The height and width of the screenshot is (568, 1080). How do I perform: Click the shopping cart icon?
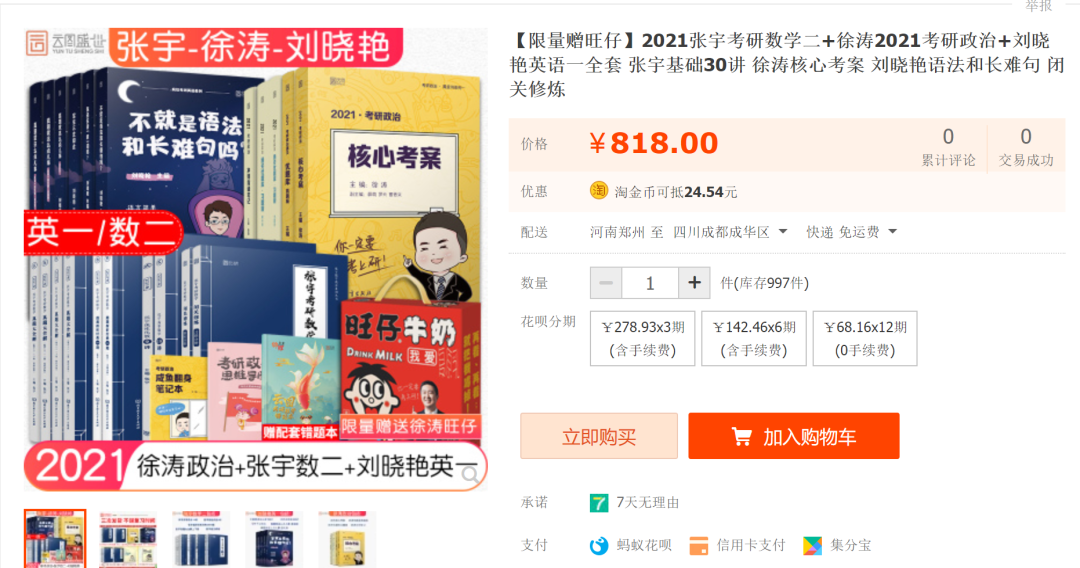click(742, 436)
